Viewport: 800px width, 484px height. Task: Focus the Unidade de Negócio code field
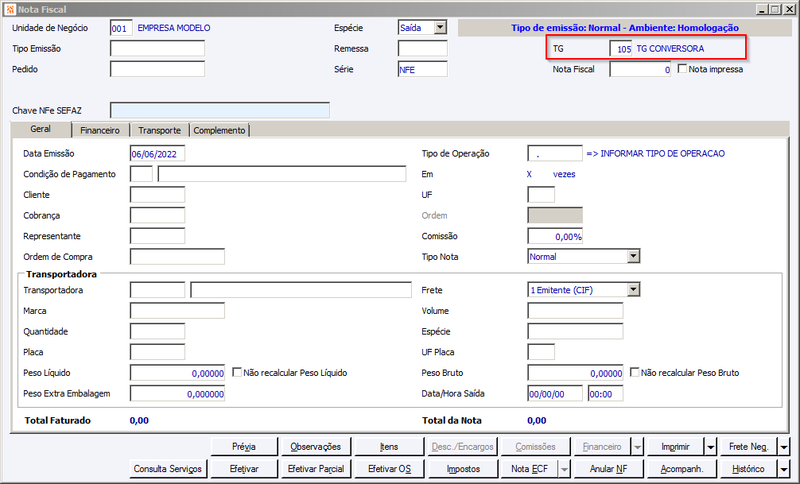(121, 28)
